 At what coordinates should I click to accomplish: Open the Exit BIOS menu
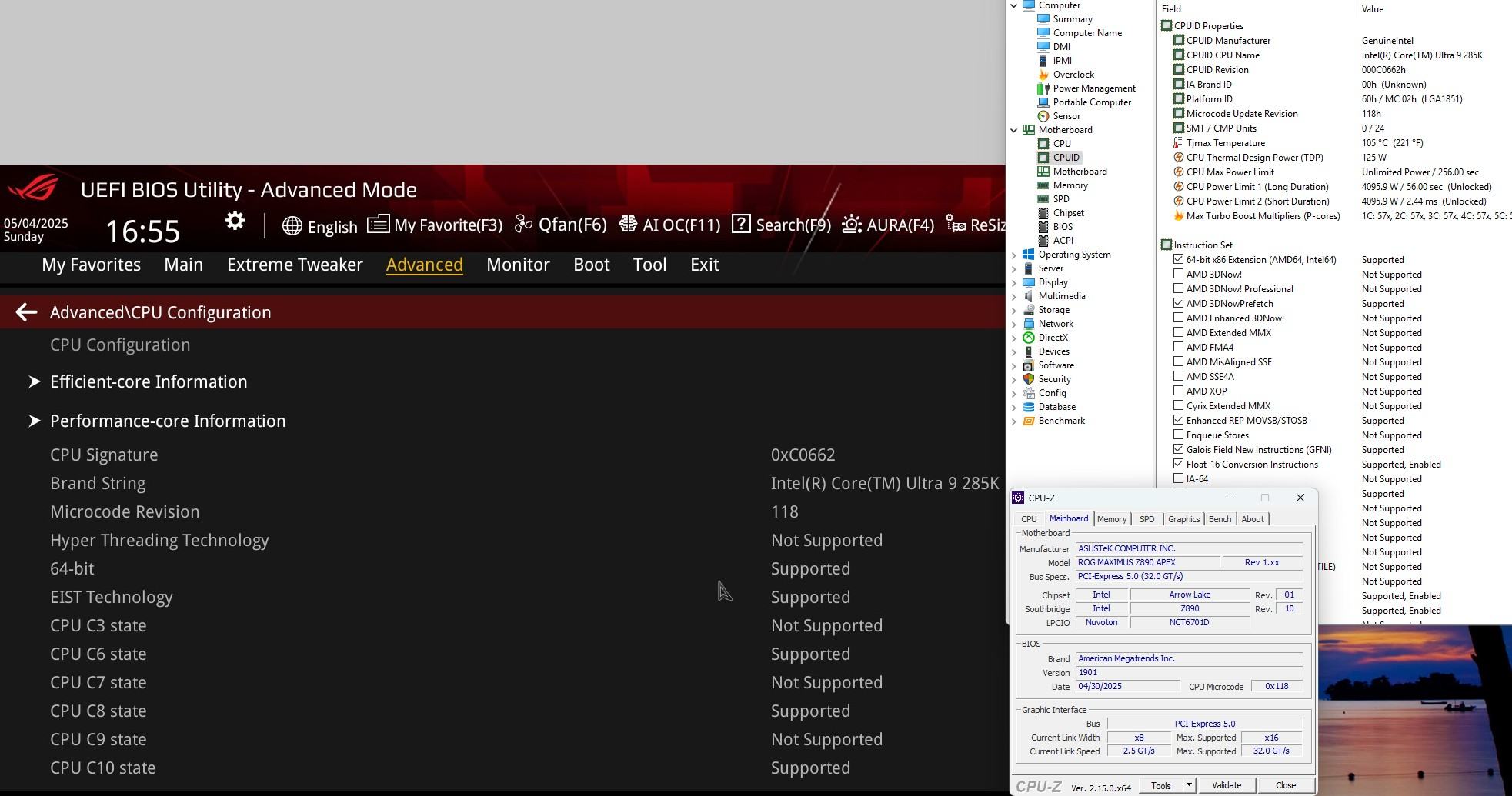point(705,265)
